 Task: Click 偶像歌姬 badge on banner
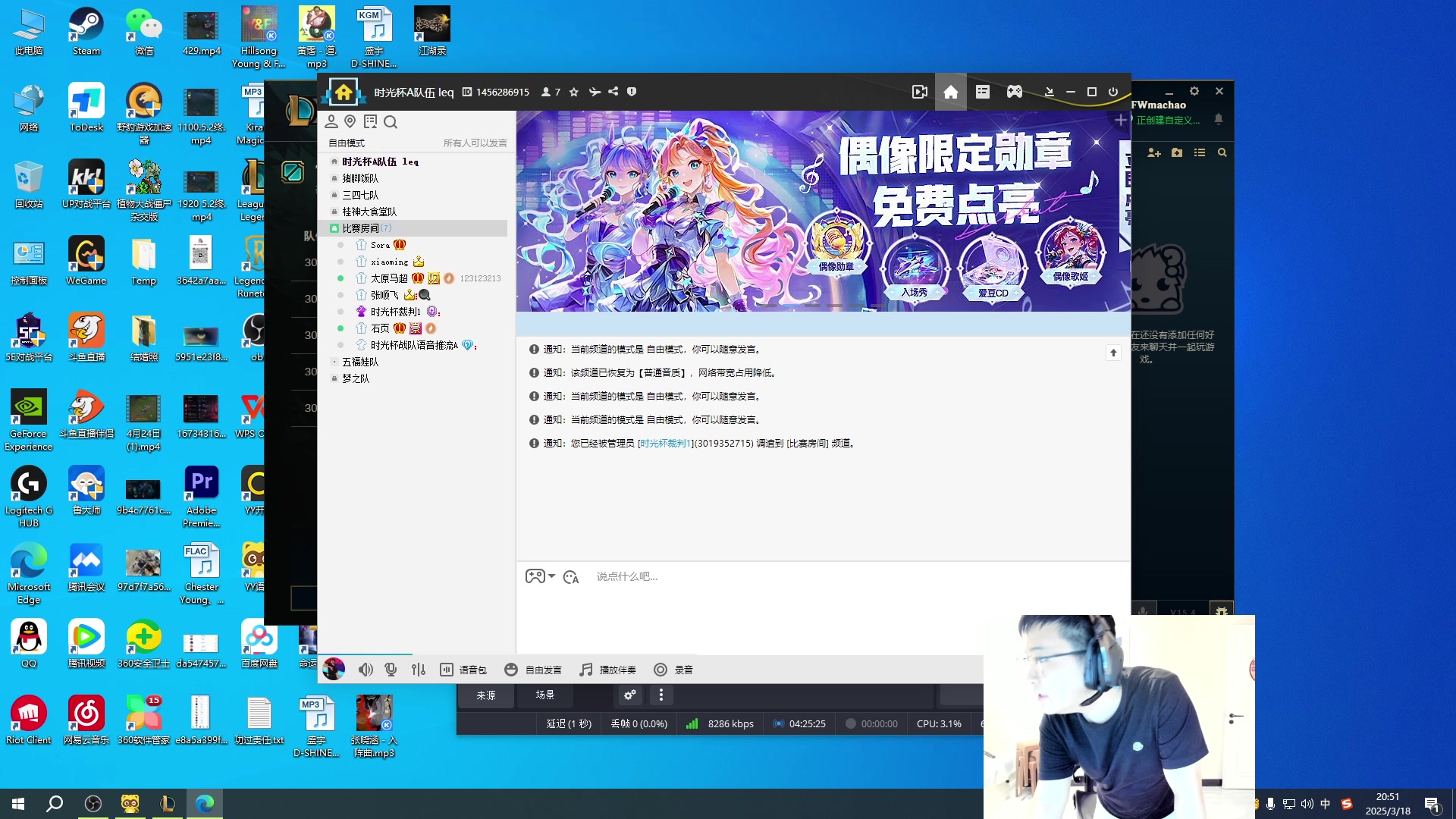1070,252
